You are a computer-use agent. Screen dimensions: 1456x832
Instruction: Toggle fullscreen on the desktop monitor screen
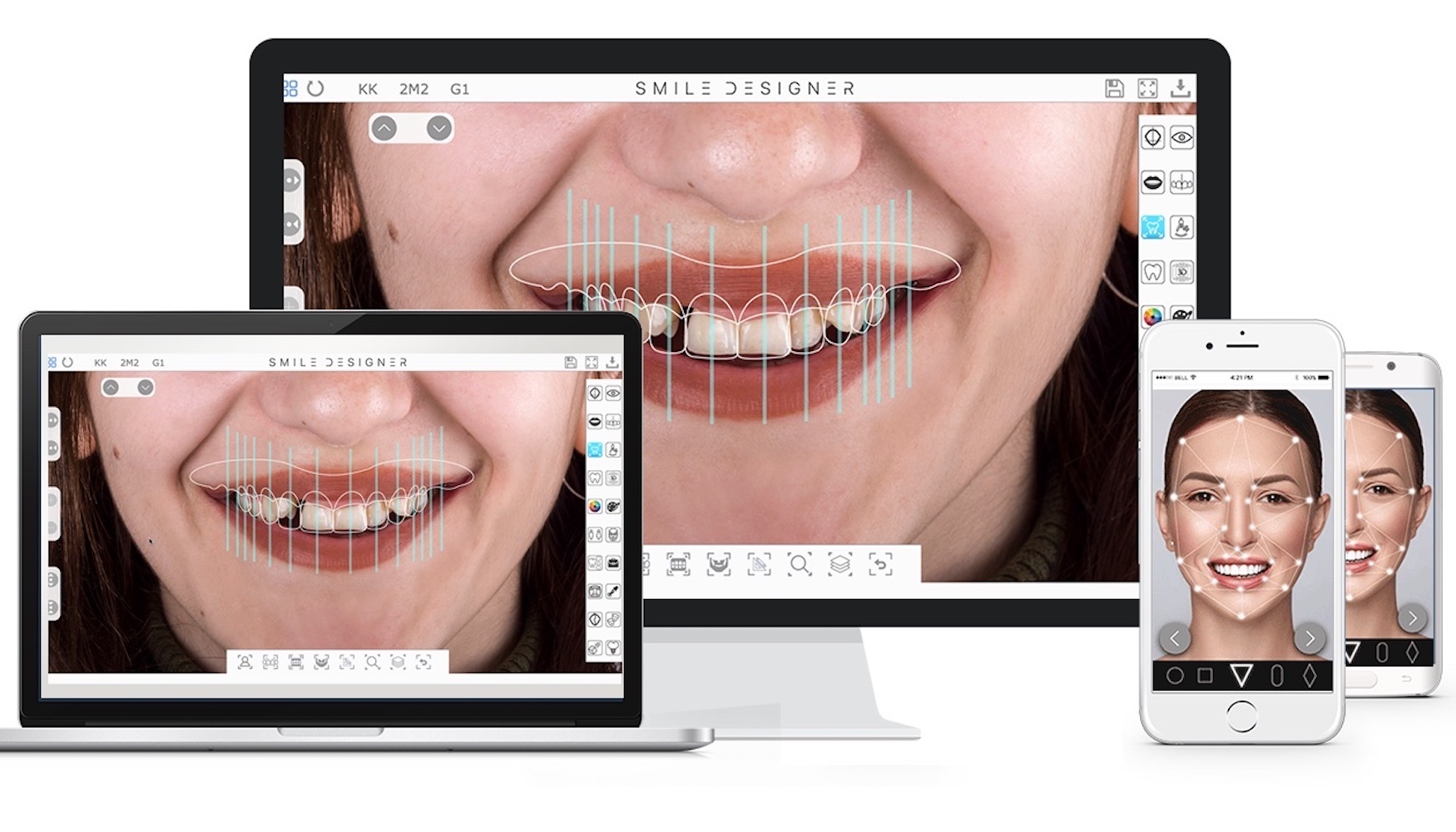click(x=1147, y=88)
